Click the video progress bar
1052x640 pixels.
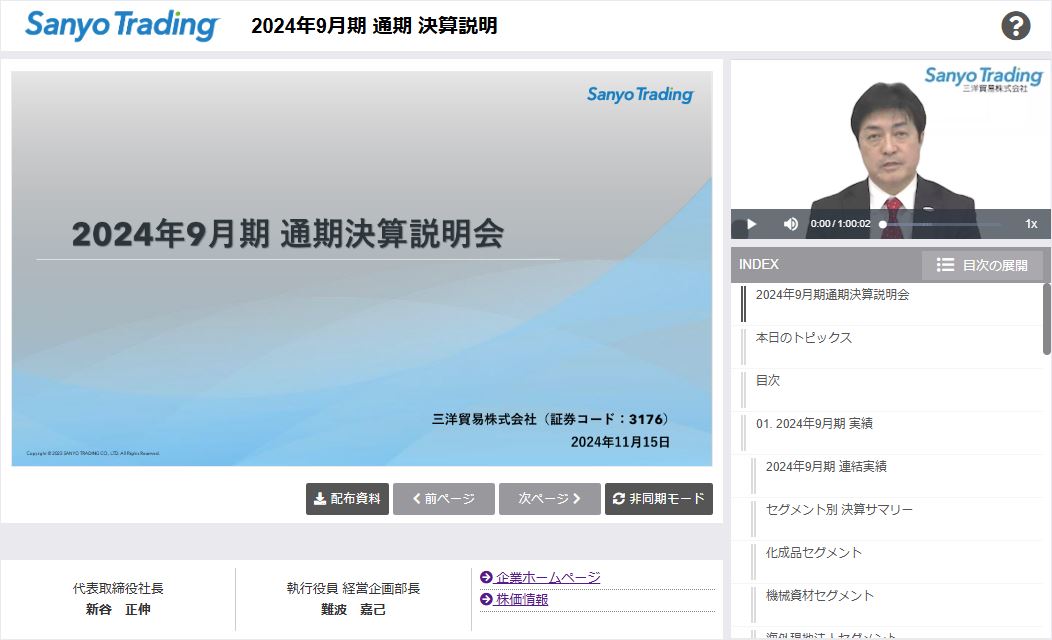[940, 224]
